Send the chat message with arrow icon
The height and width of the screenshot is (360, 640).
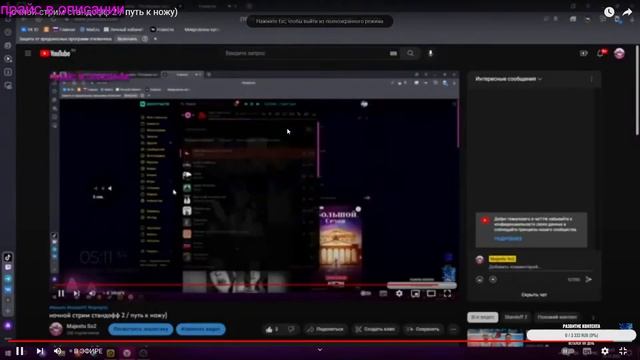pyautogui.click(x=589, y=280)
